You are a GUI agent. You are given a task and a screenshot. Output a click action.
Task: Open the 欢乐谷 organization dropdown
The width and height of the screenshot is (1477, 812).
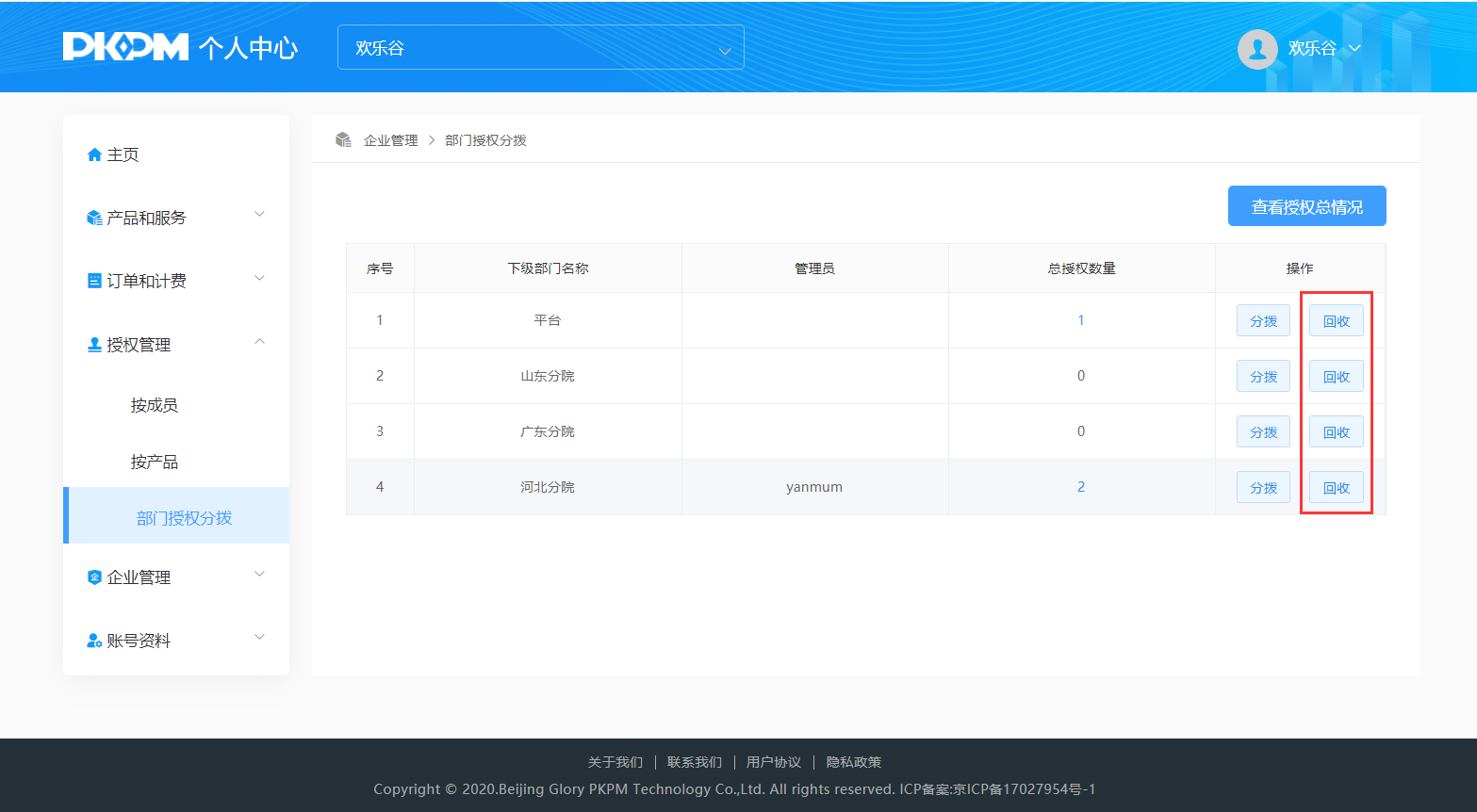(540, 48)
